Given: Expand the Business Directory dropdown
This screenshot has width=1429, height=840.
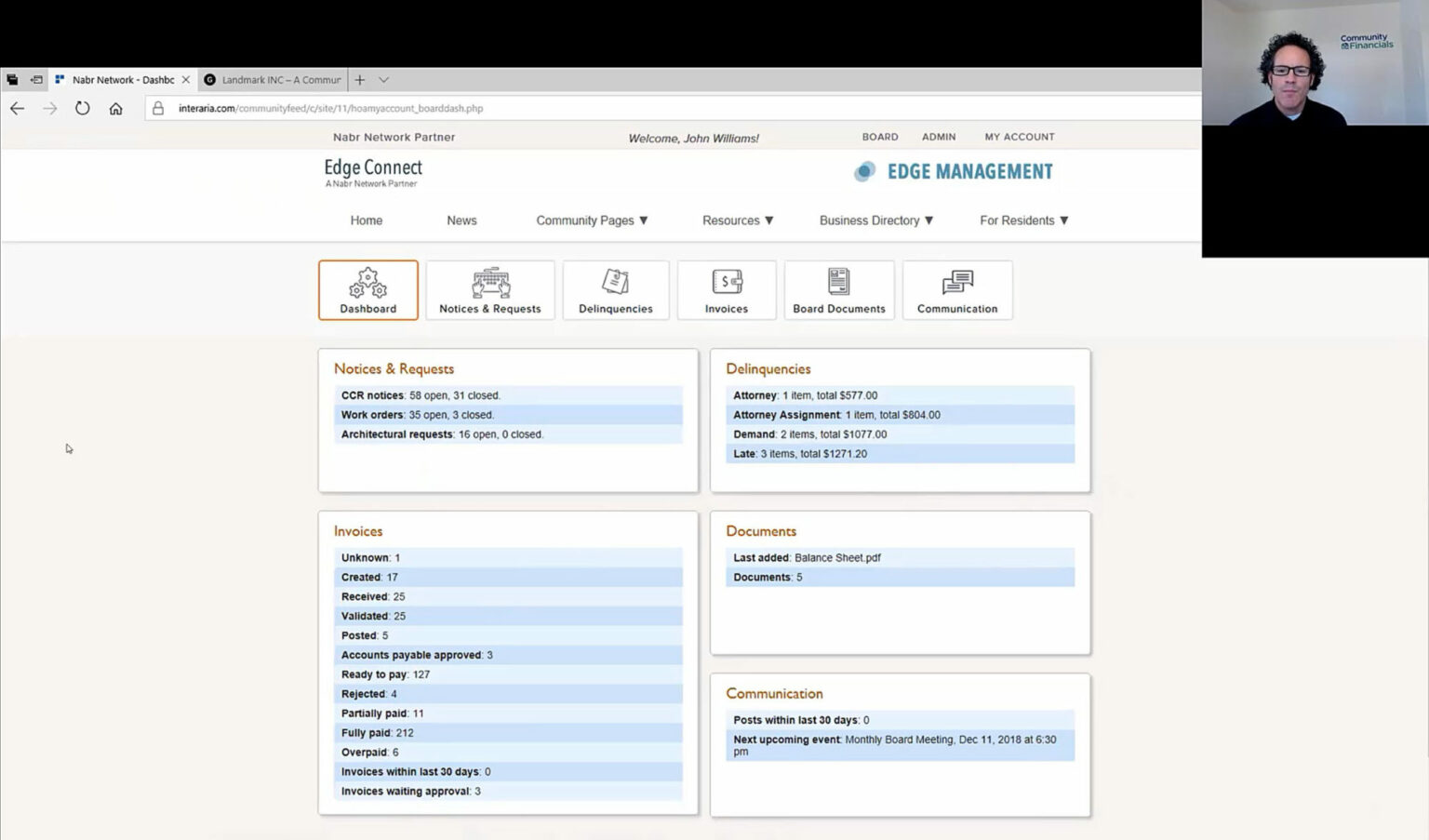Looking at the screenshot, I should click(875, 220).
